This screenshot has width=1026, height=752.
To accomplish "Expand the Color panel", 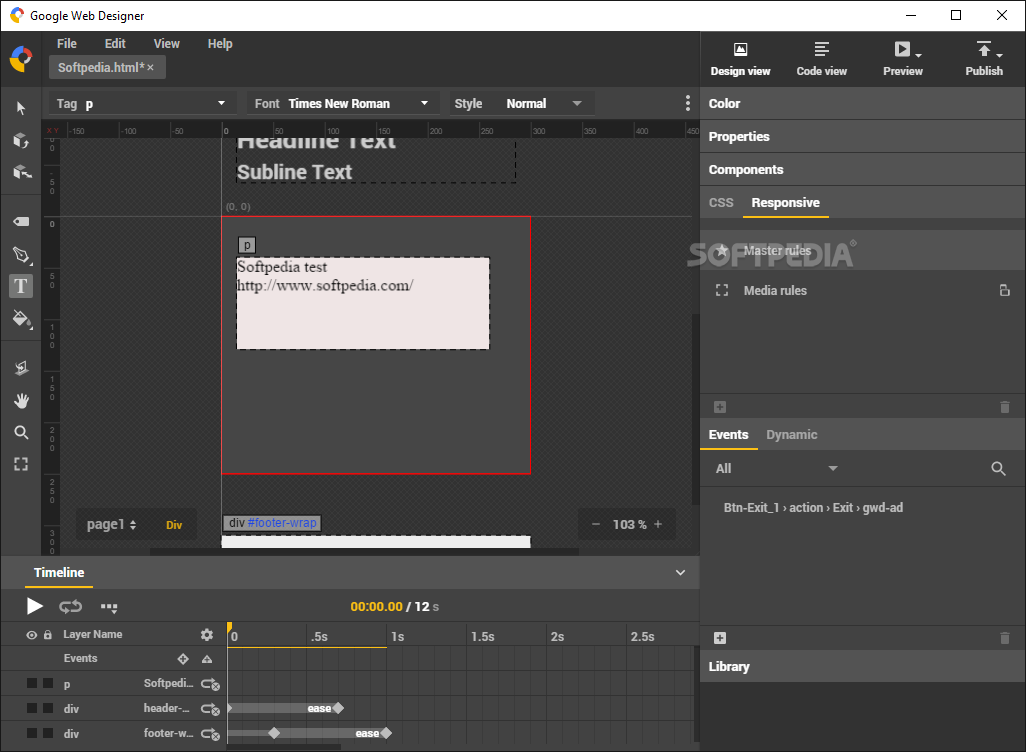I will [862, 103].
